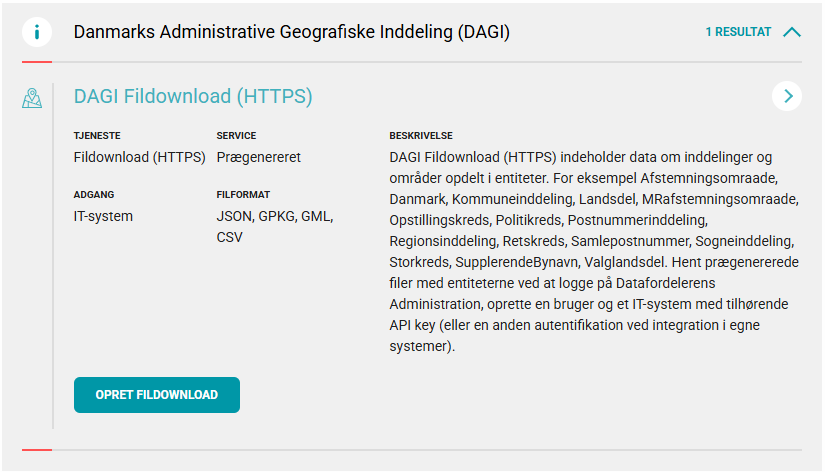This screenshot has height=472, width=825.
Task: Select the Fildownload (HTTPS) tjeneste value
Action: point(139,157)
